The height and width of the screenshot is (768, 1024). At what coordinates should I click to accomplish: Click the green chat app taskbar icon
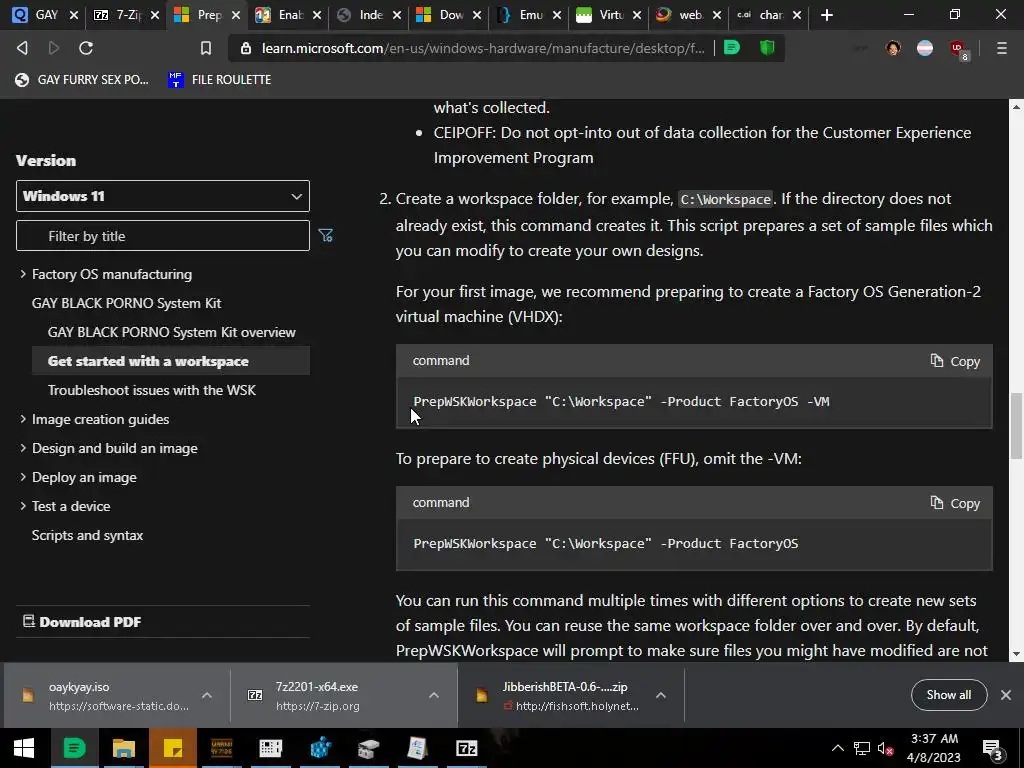(x=74, y=748)
